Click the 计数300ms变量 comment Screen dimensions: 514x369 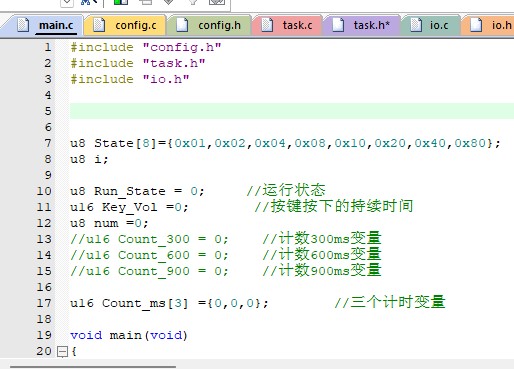point(322,238)
